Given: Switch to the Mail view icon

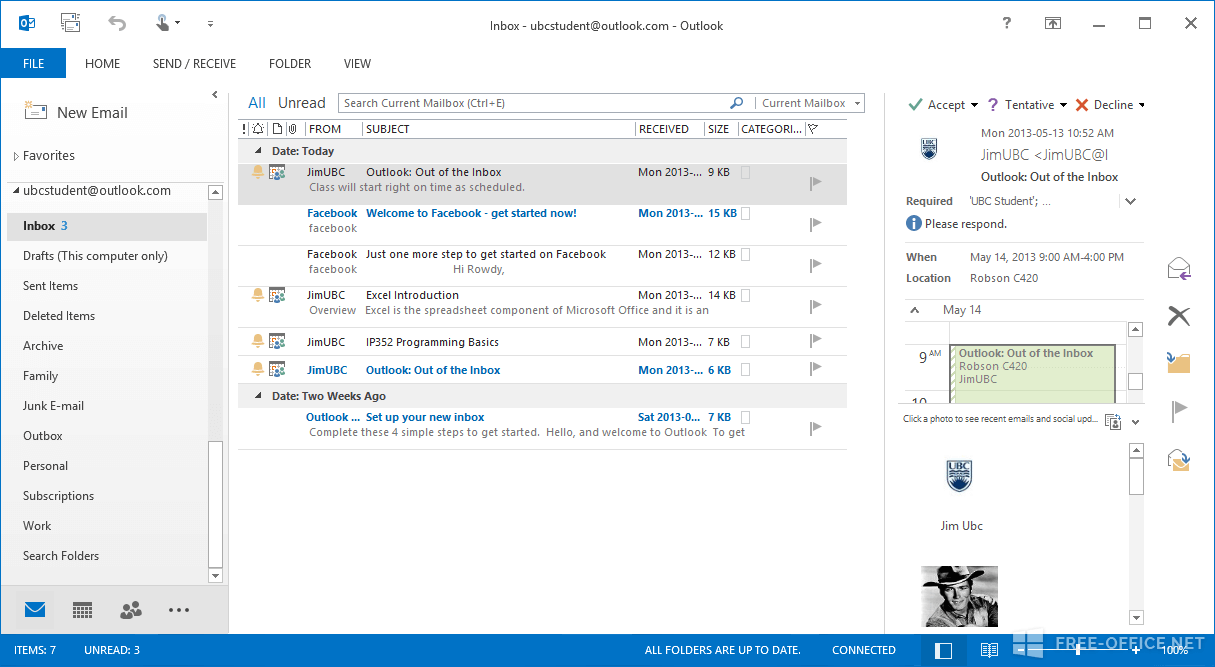Looking at the screenshot, I should point(35,610).
